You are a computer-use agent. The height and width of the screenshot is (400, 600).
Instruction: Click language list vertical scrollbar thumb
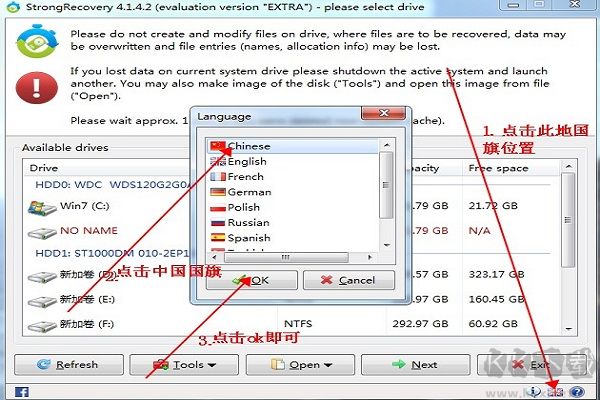[387, 185]
